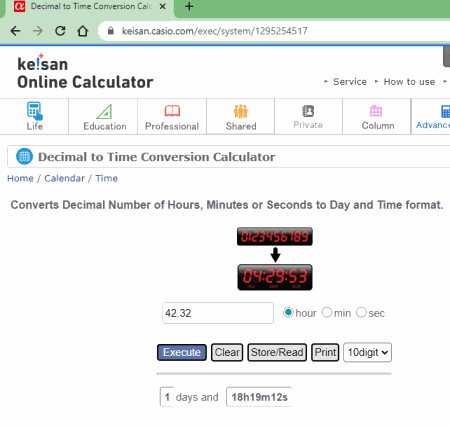Open the Life category calculator icon
Image resolution: width=450 pixels, height=426 pixels.
point(35,111)
